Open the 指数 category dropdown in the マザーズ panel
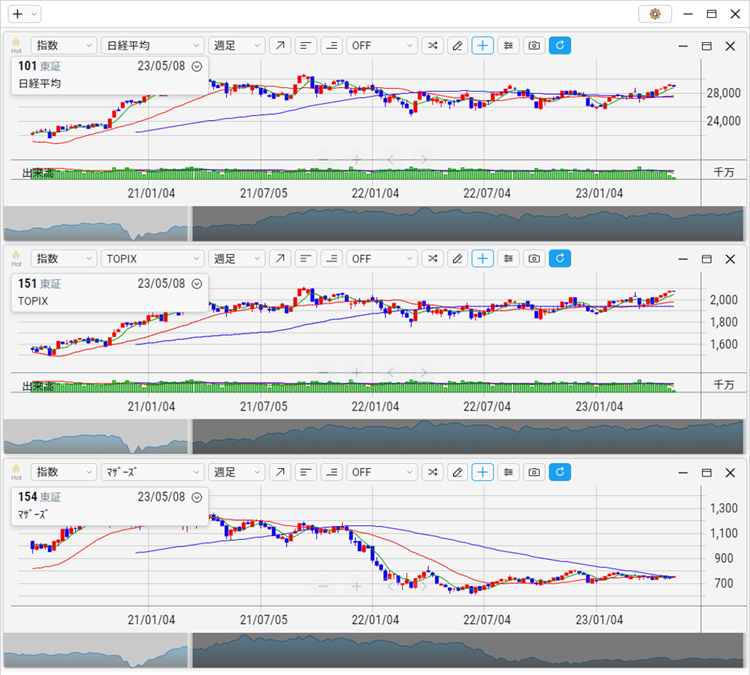 point(64,472)
